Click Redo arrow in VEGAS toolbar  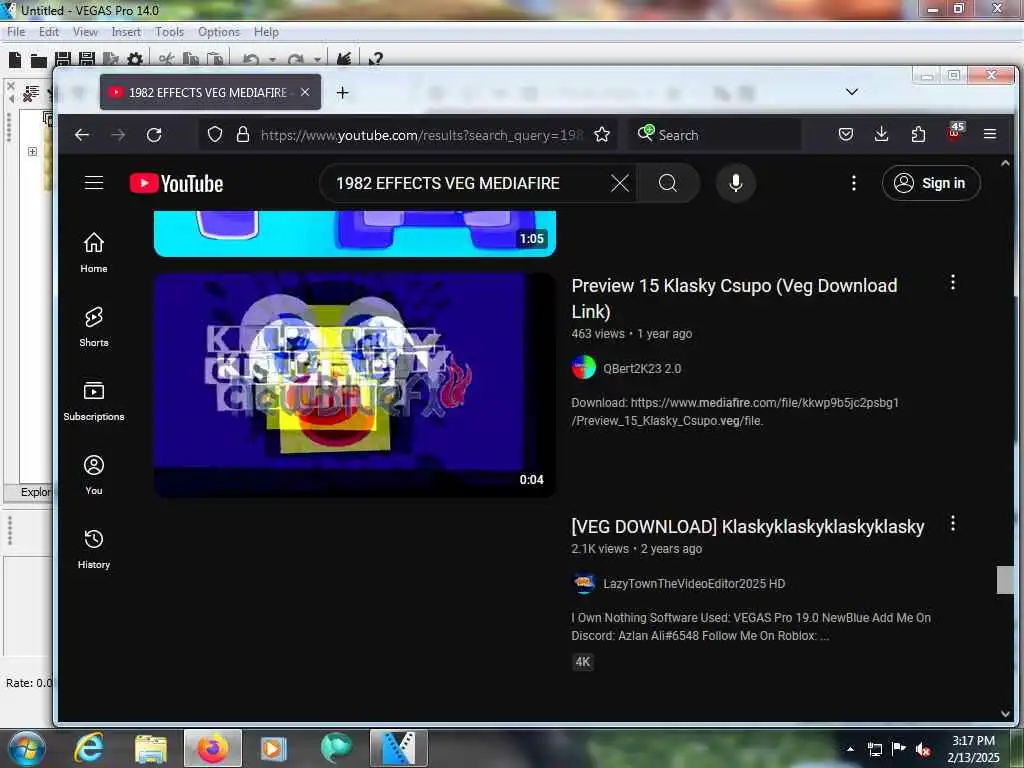[295, 60]
